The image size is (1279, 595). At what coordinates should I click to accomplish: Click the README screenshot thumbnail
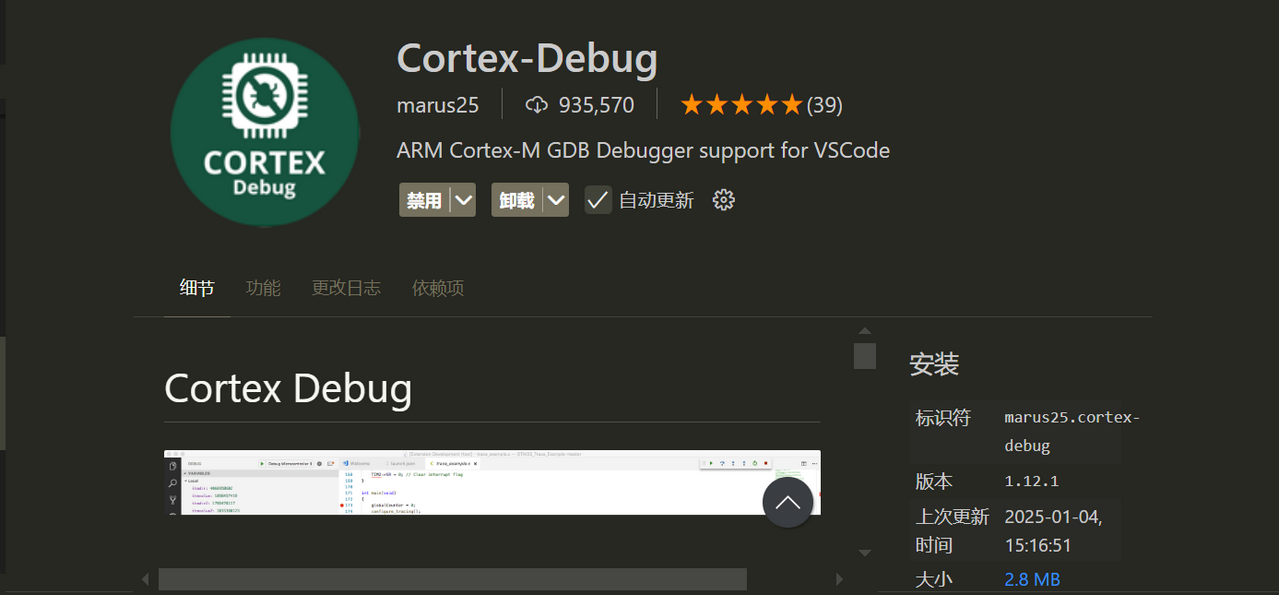[x=492, y=483]
